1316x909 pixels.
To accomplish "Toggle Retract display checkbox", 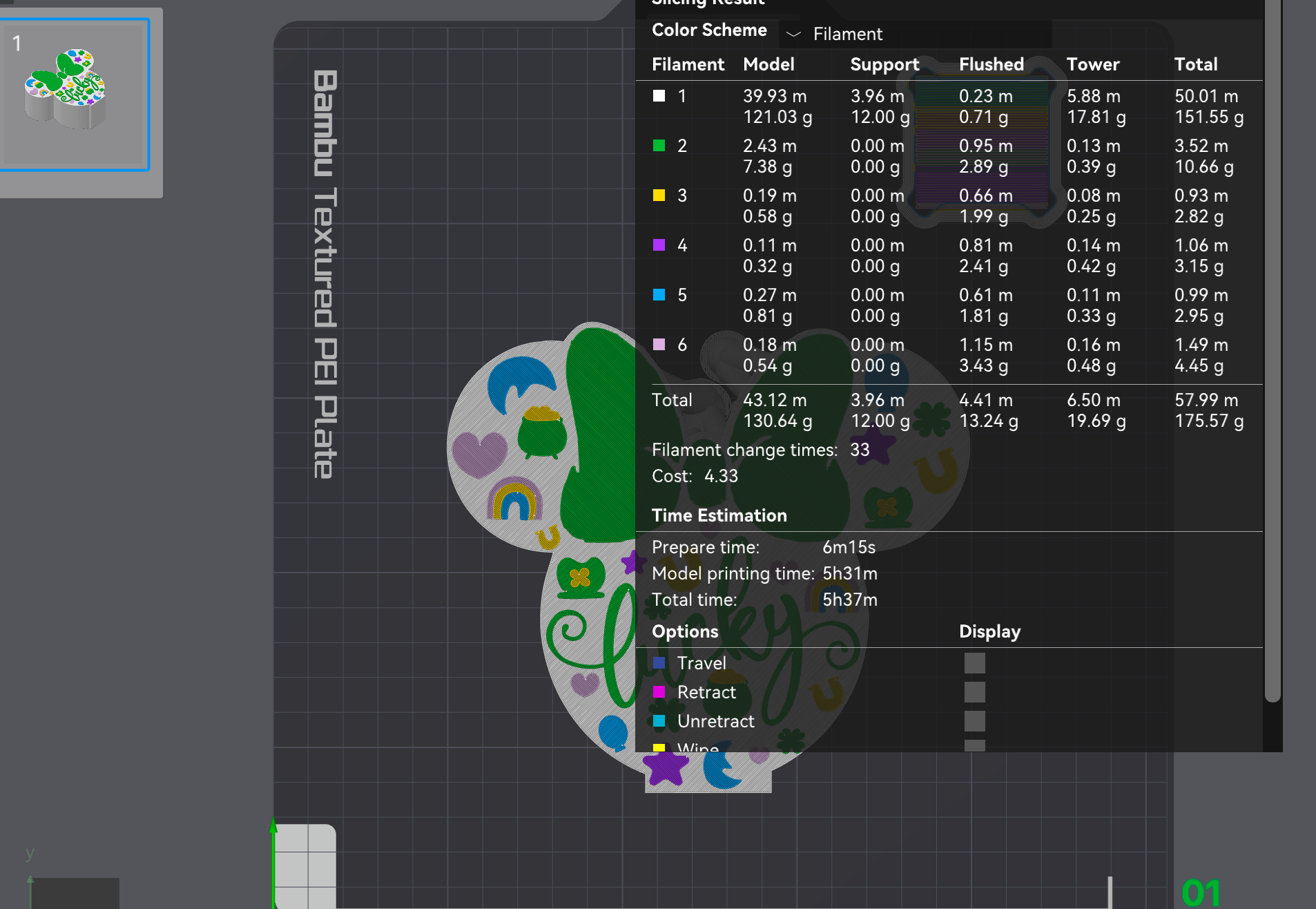I will pyautogui.click(x=974, y=692).
